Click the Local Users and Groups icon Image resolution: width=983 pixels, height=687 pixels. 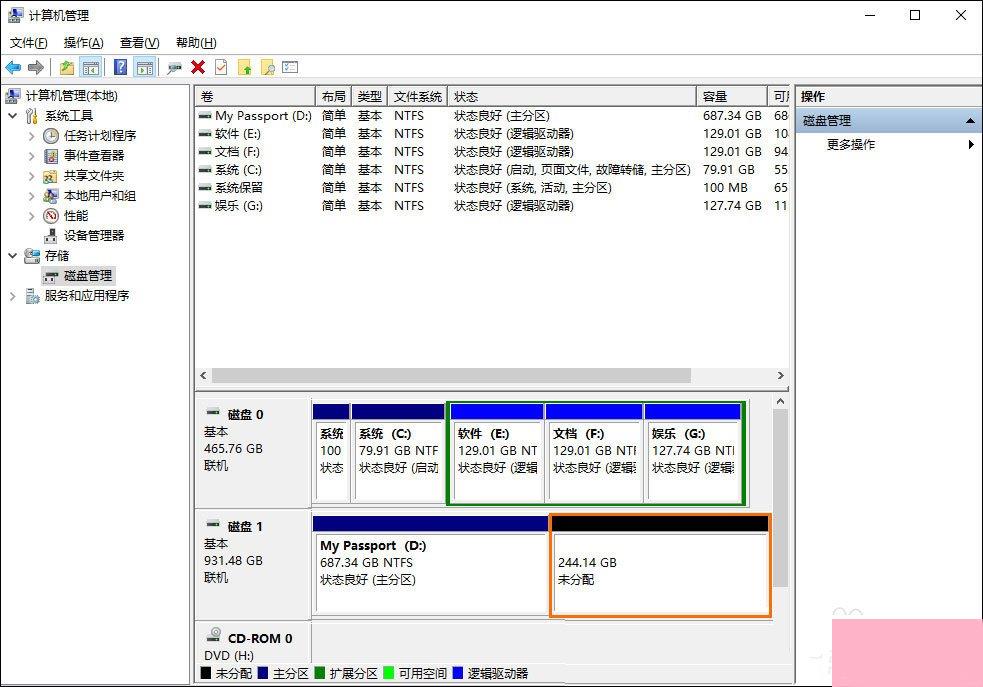[x=51, y=196]
